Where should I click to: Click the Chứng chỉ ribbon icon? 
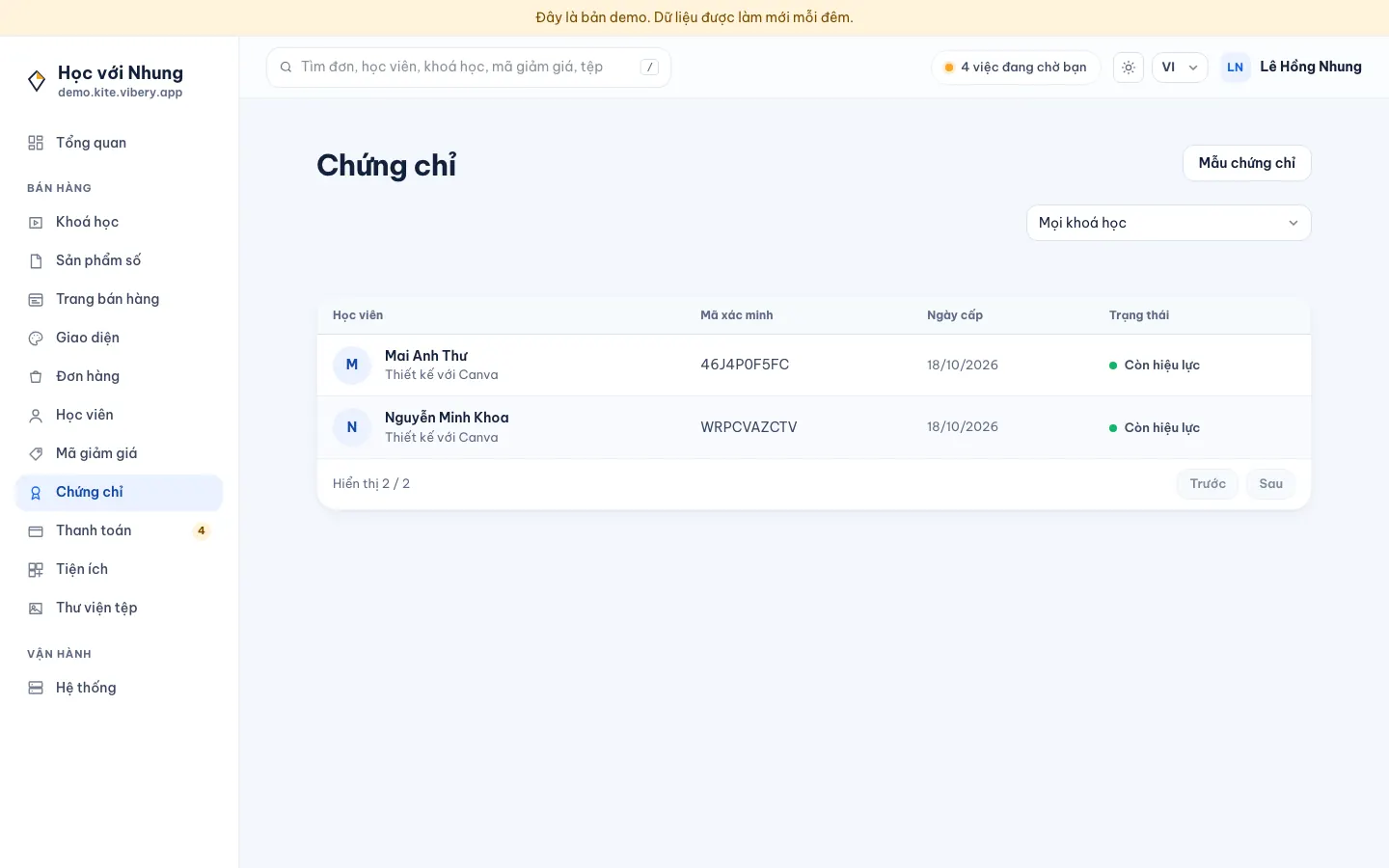click(36, 493)
